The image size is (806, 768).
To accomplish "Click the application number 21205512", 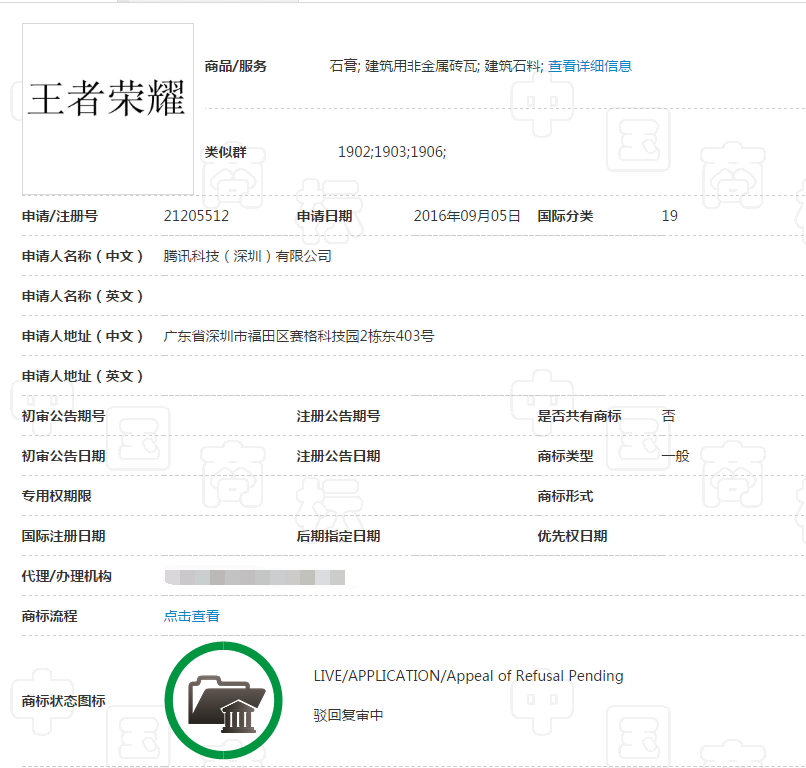I will click(x=194, y=215).
